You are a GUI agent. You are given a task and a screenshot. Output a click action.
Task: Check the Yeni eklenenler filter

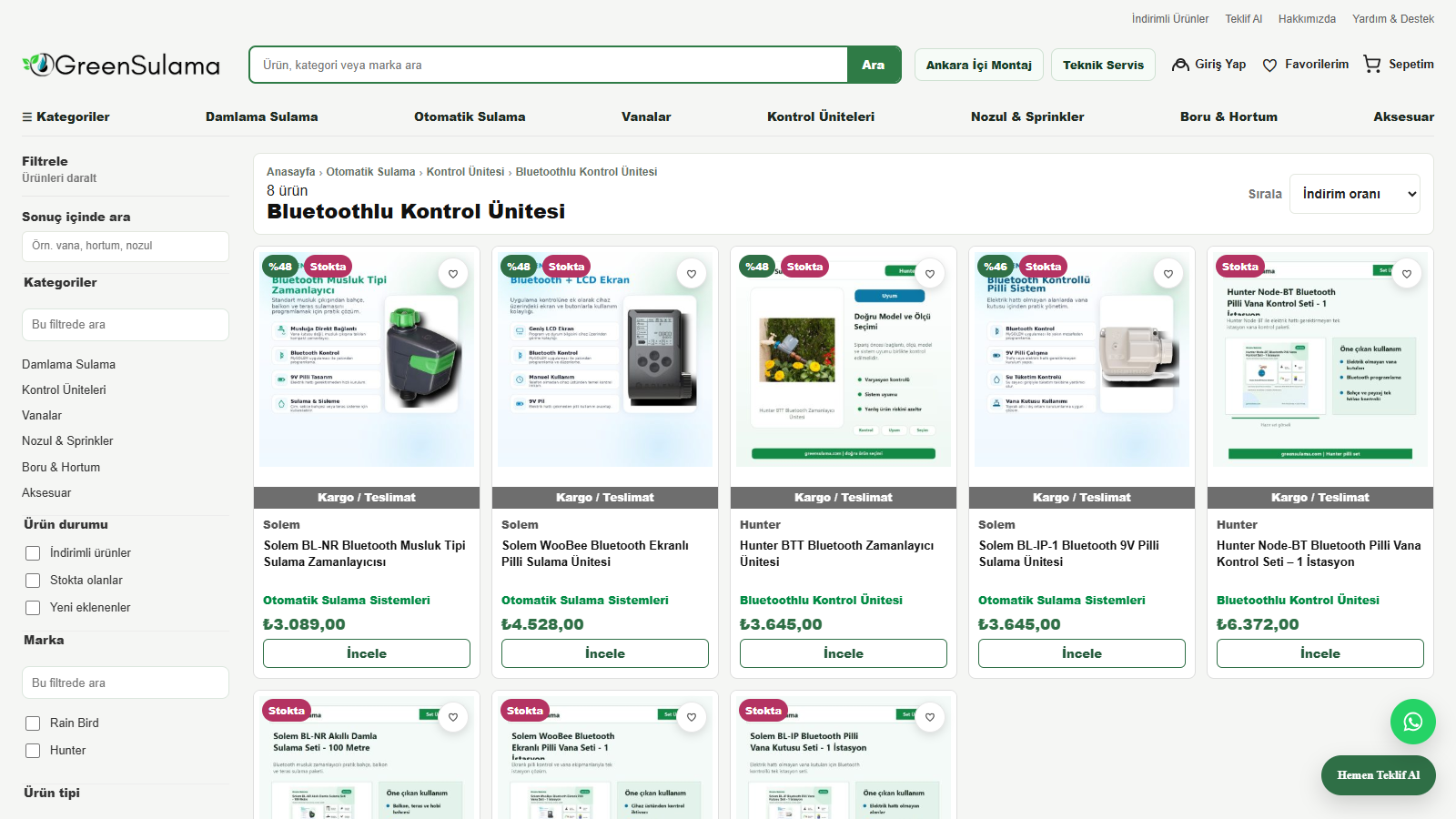point(33,608)
